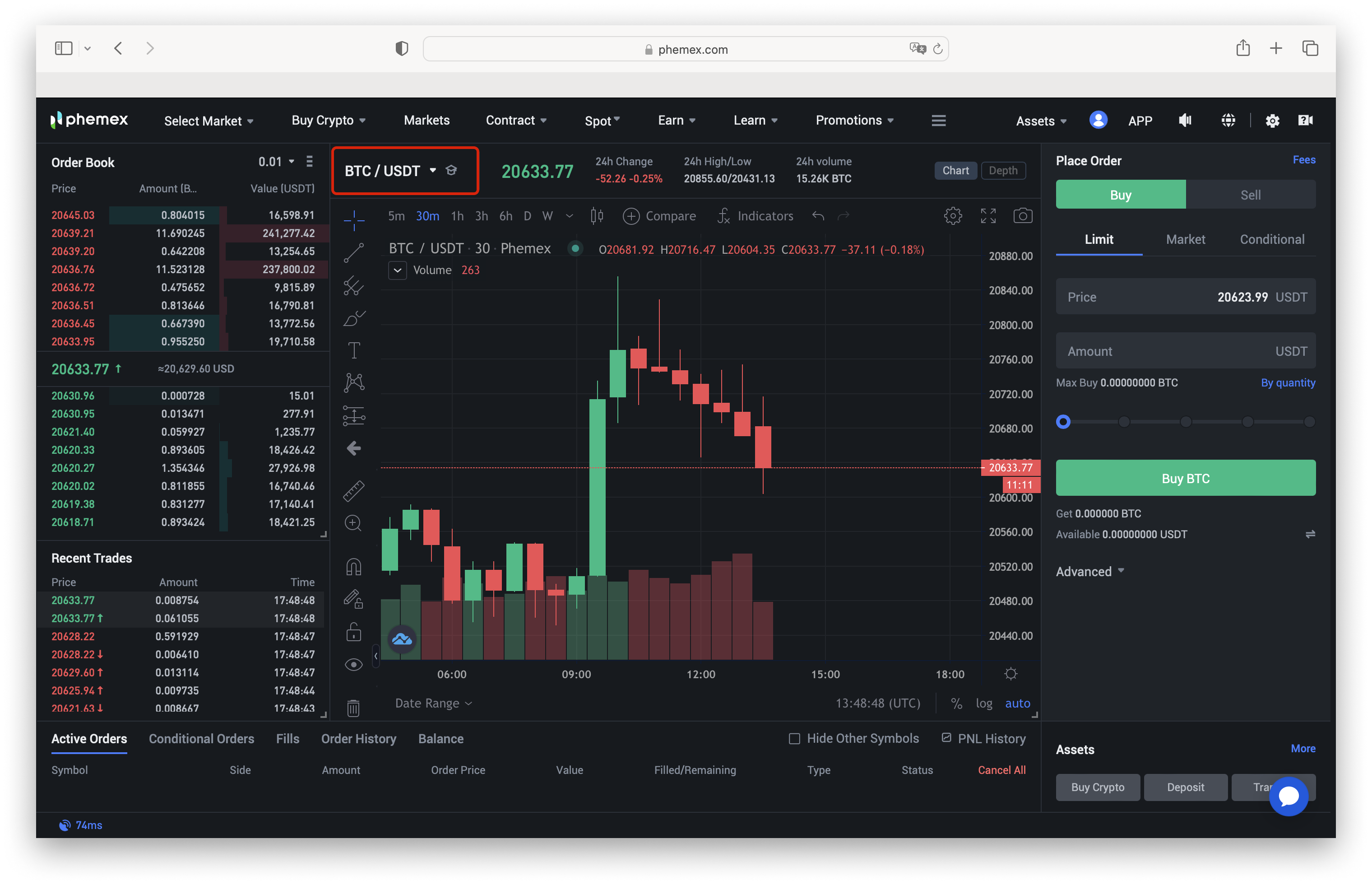Click the order amount percentage slider handle
This screenshot has height=885, width=1372.
pos(1063,422)
